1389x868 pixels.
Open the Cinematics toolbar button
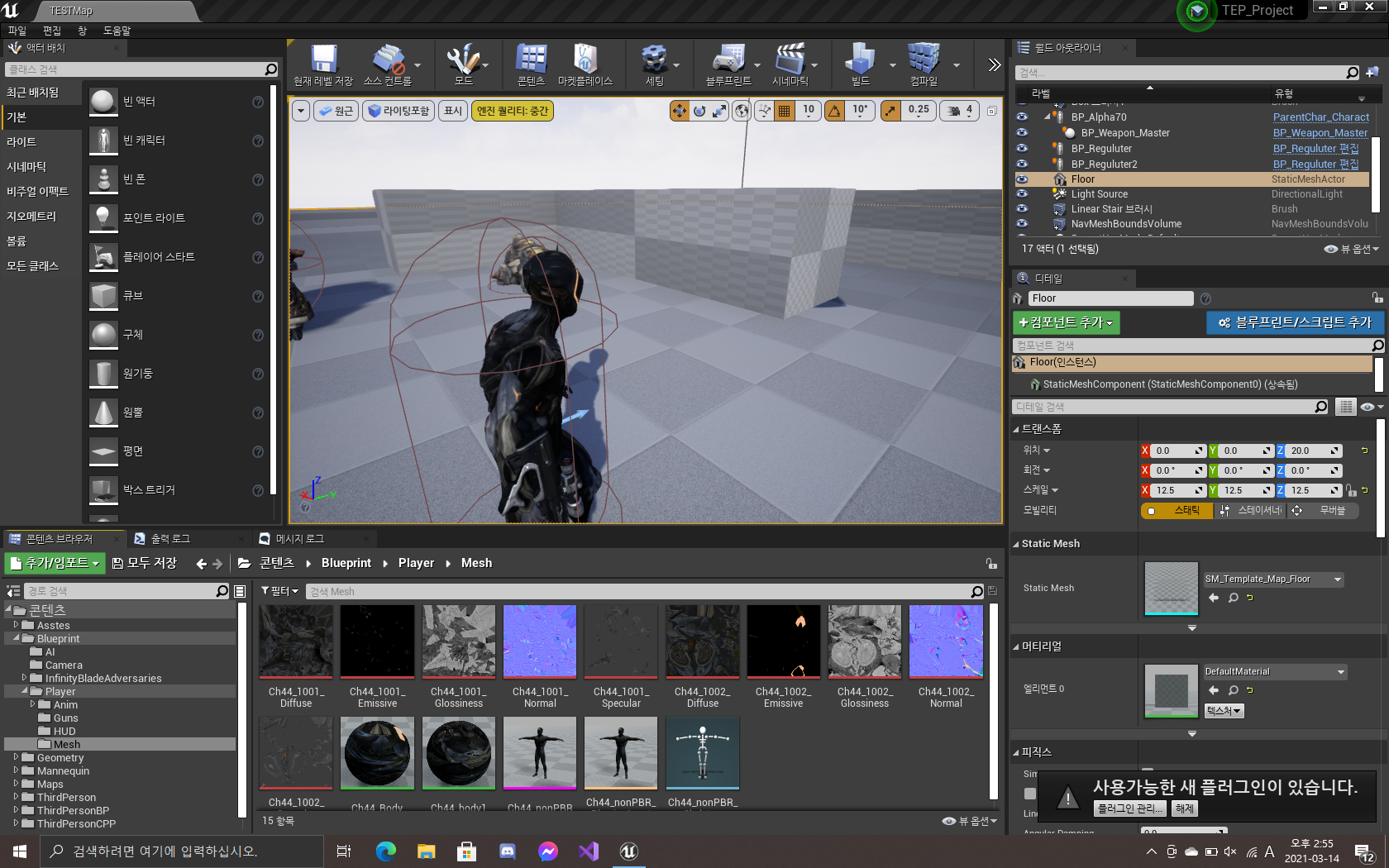point(790,65)
